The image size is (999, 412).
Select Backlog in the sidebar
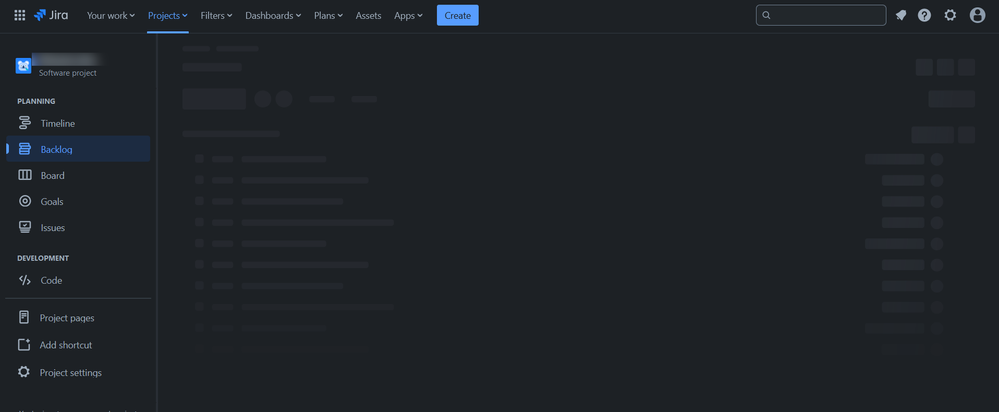(78, 150)
